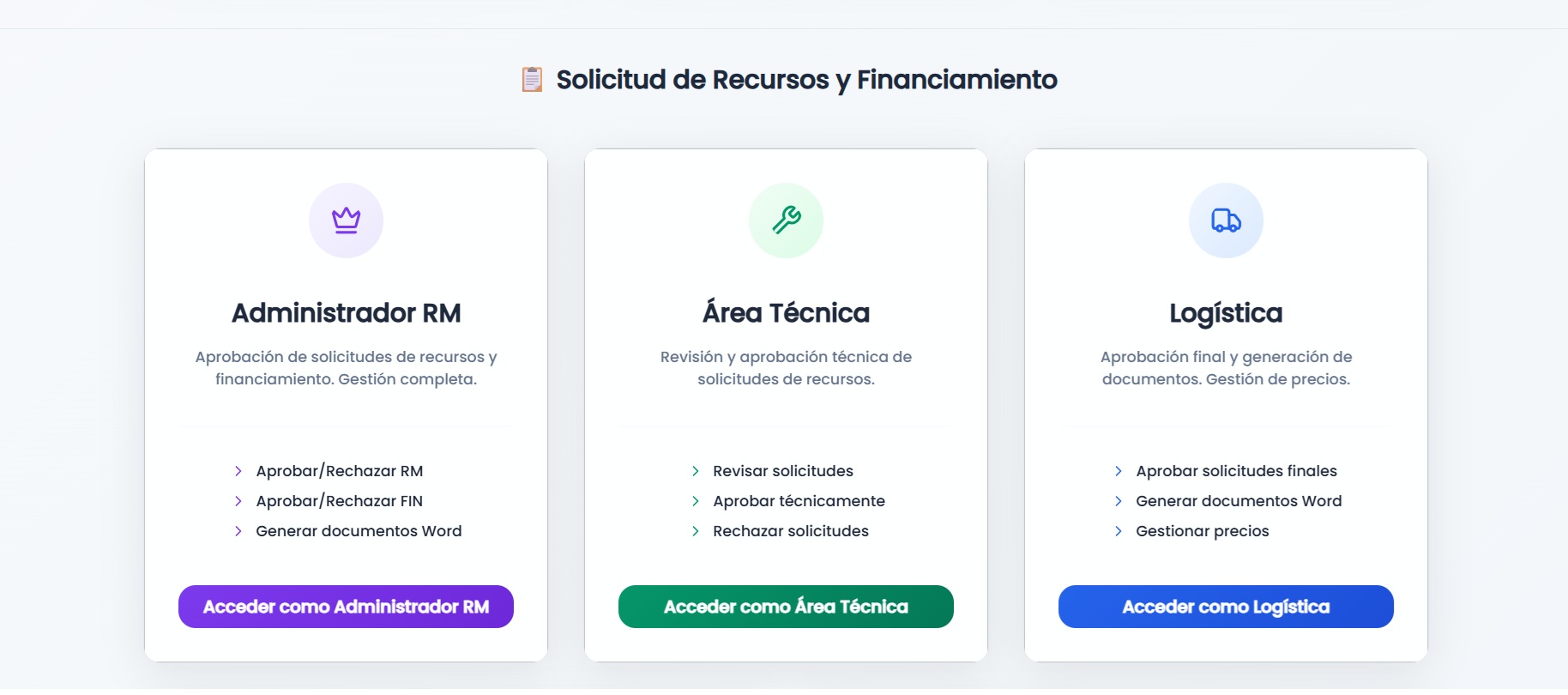Click the Logística card heading
The image size is (1568, 695).
1226,313
